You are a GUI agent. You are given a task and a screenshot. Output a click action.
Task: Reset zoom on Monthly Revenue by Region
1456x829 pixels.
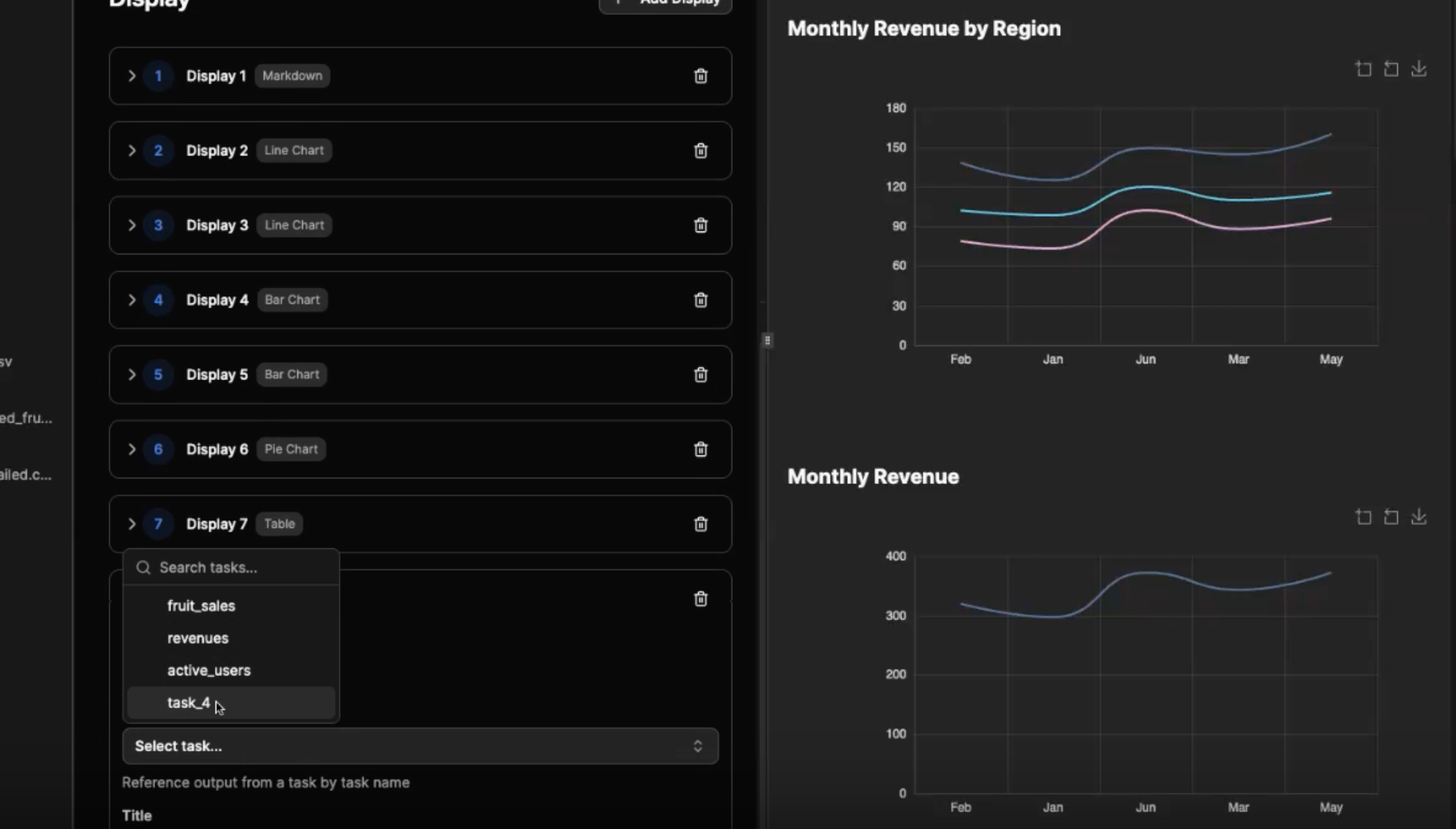1391,69
